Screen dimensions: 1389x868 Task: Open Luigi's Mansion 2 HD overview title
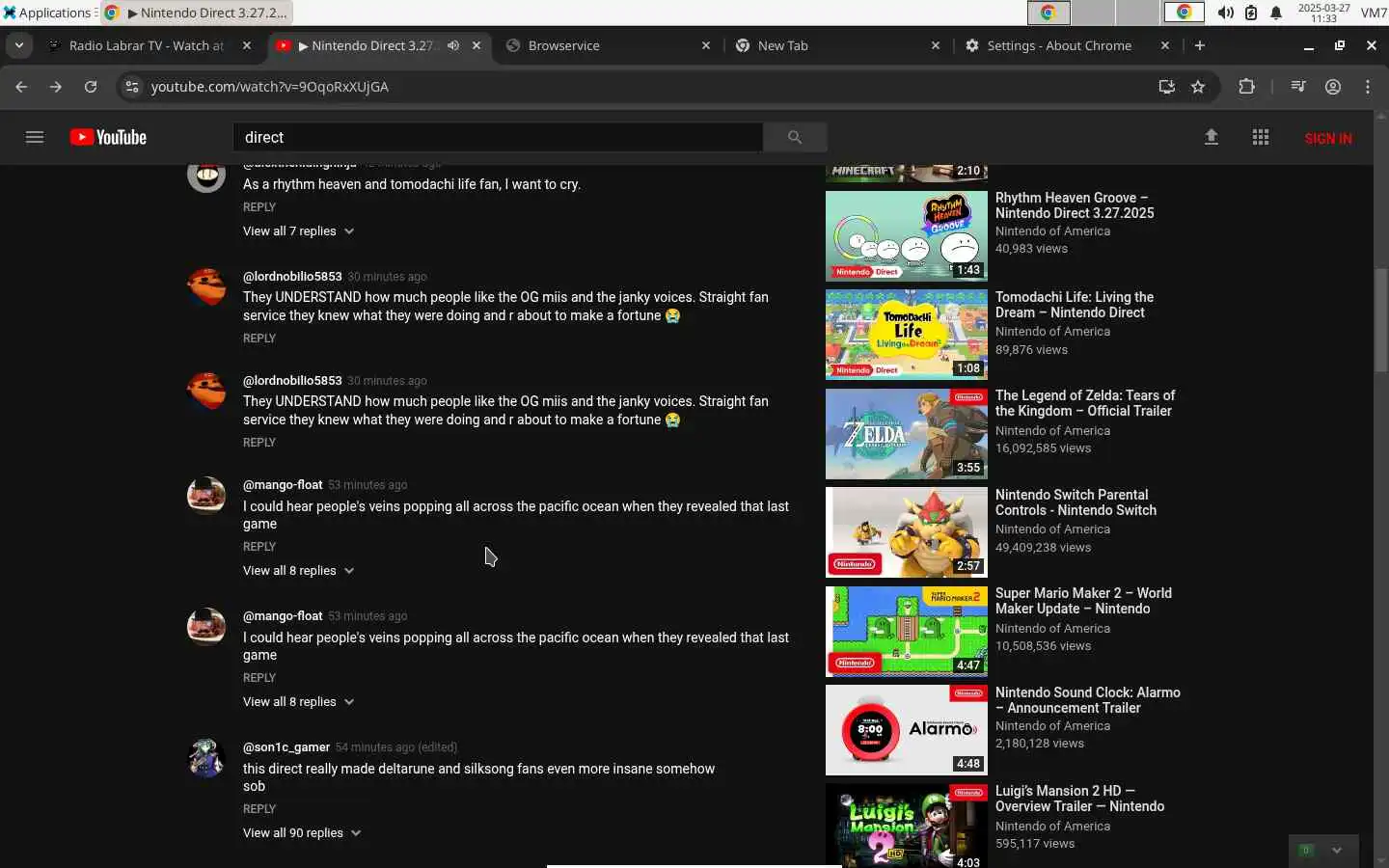tap(1080, 799)
